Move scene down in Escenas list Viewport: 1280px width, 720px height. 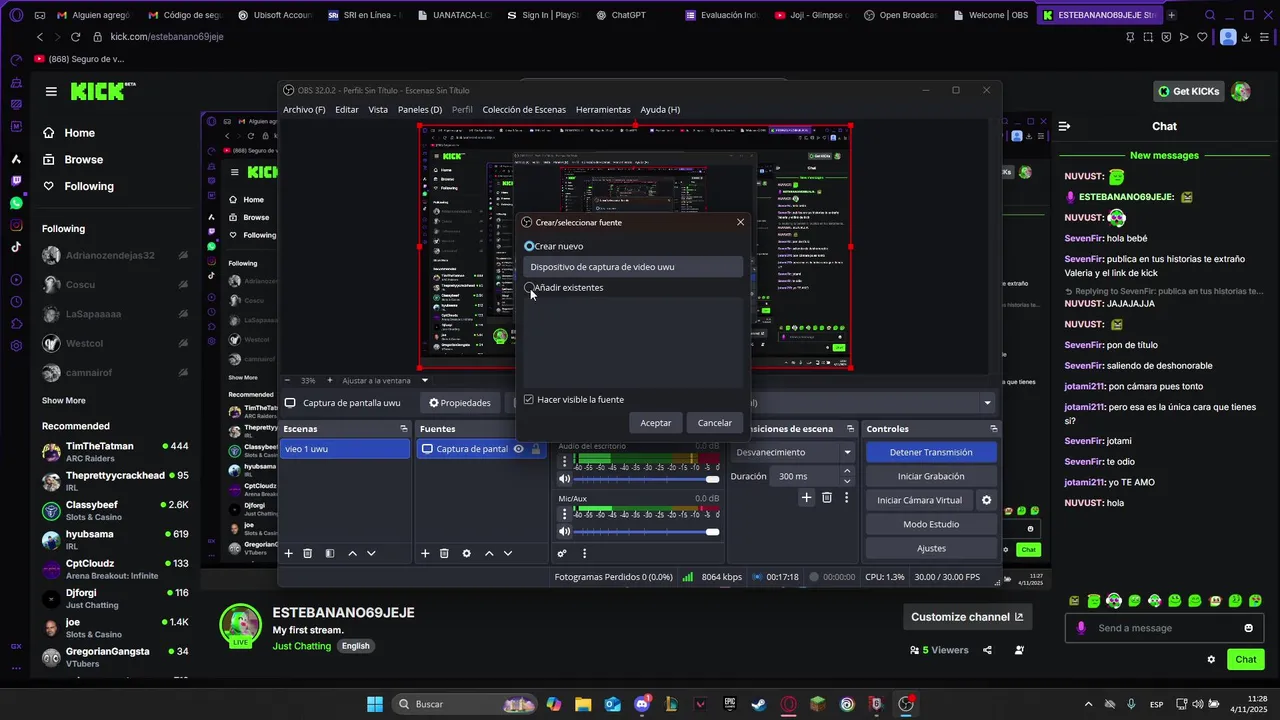coord(371,553)
